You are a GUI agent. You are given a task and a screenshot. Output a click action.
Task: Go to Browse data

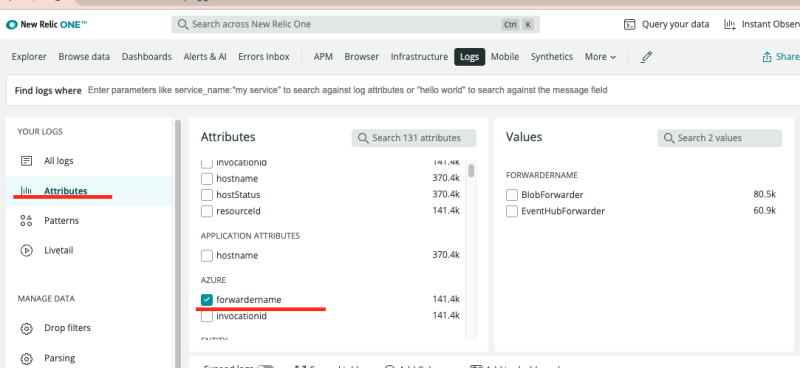click(84, 57)
